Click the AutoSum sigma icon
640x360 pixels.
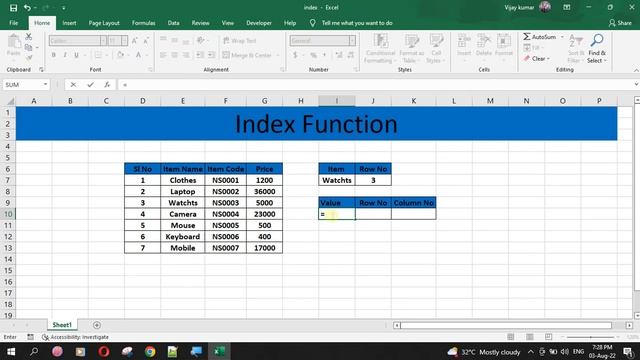coord(527,37)
